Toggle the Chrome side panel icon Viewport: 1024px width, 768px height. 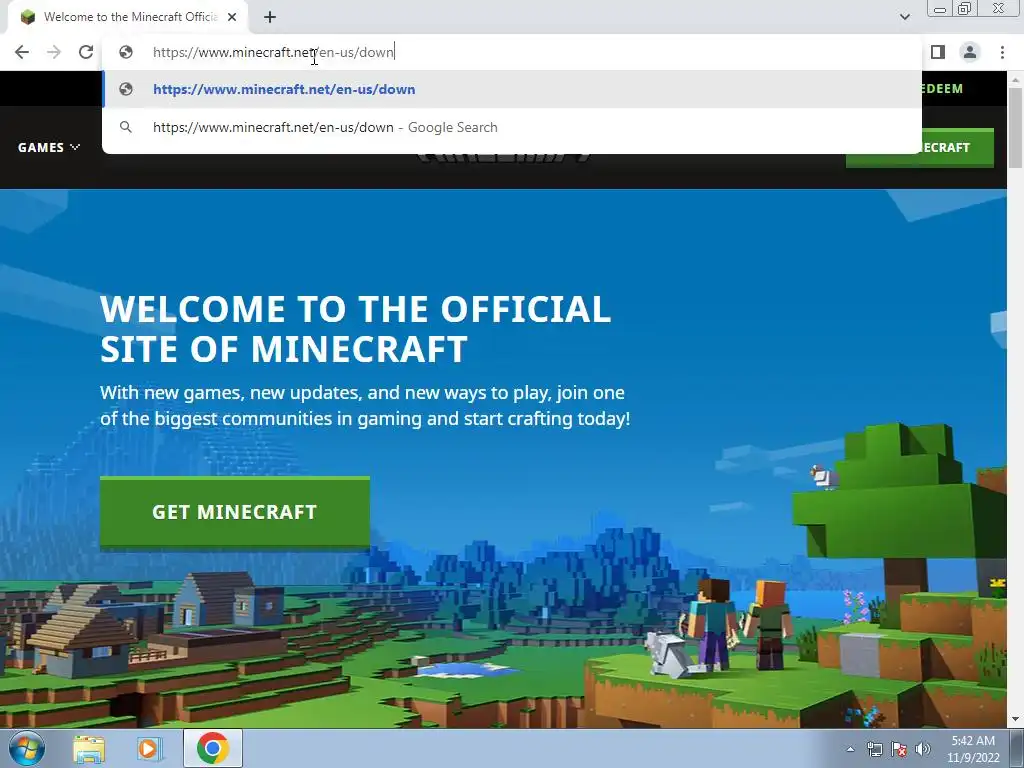938,52
